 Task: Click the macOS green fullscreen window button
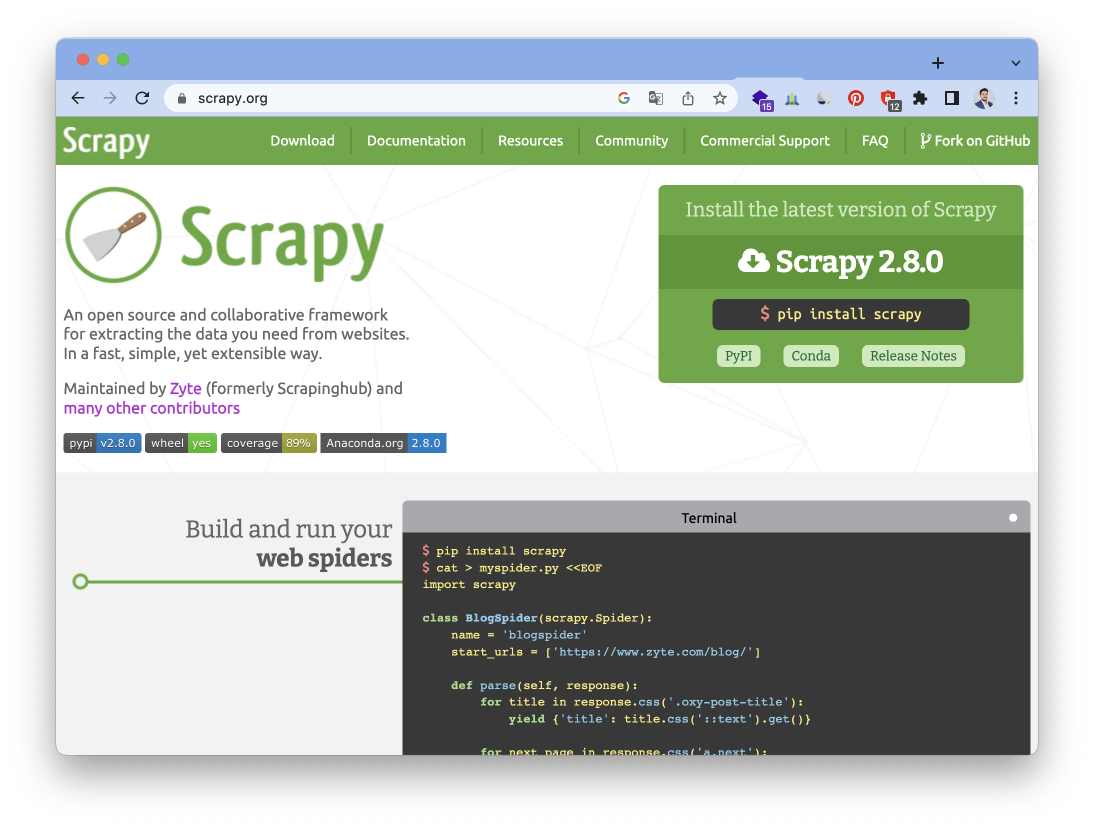coord(123,59)
